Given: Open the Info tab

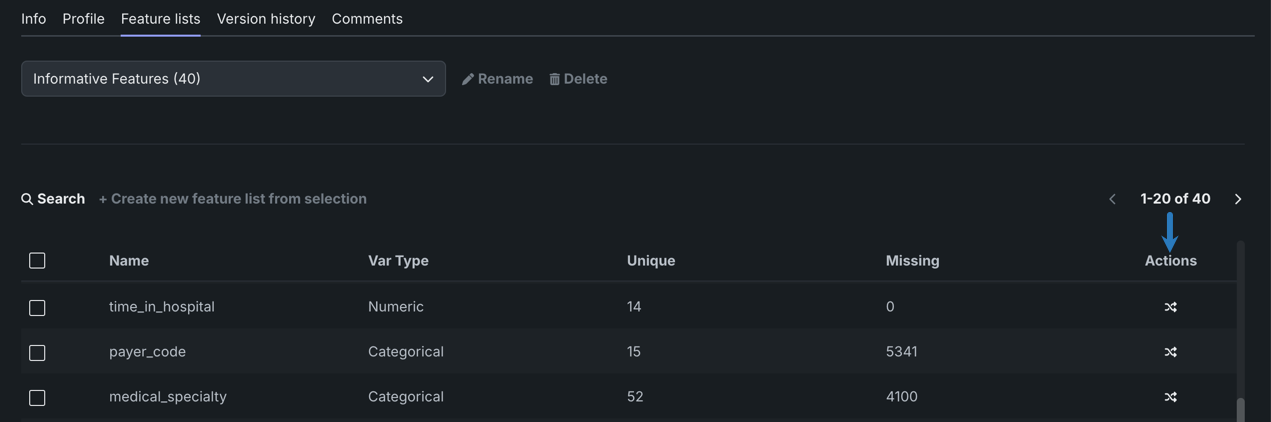Looking at the screenshot, I should 33,19.
